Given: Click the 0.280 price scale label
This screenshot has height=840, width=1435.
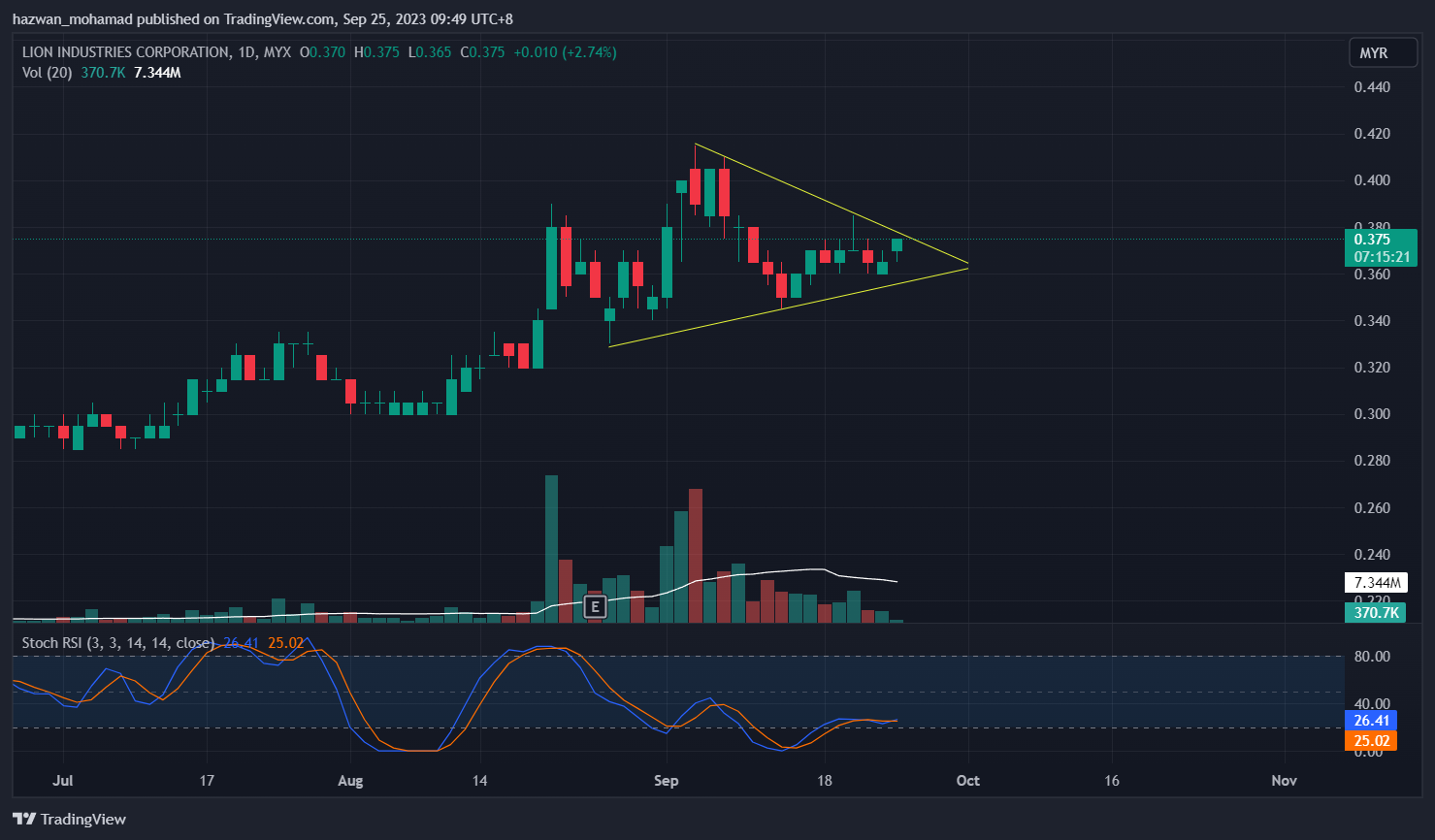Looking at the screenshot, I should [x=1372, y=461].
